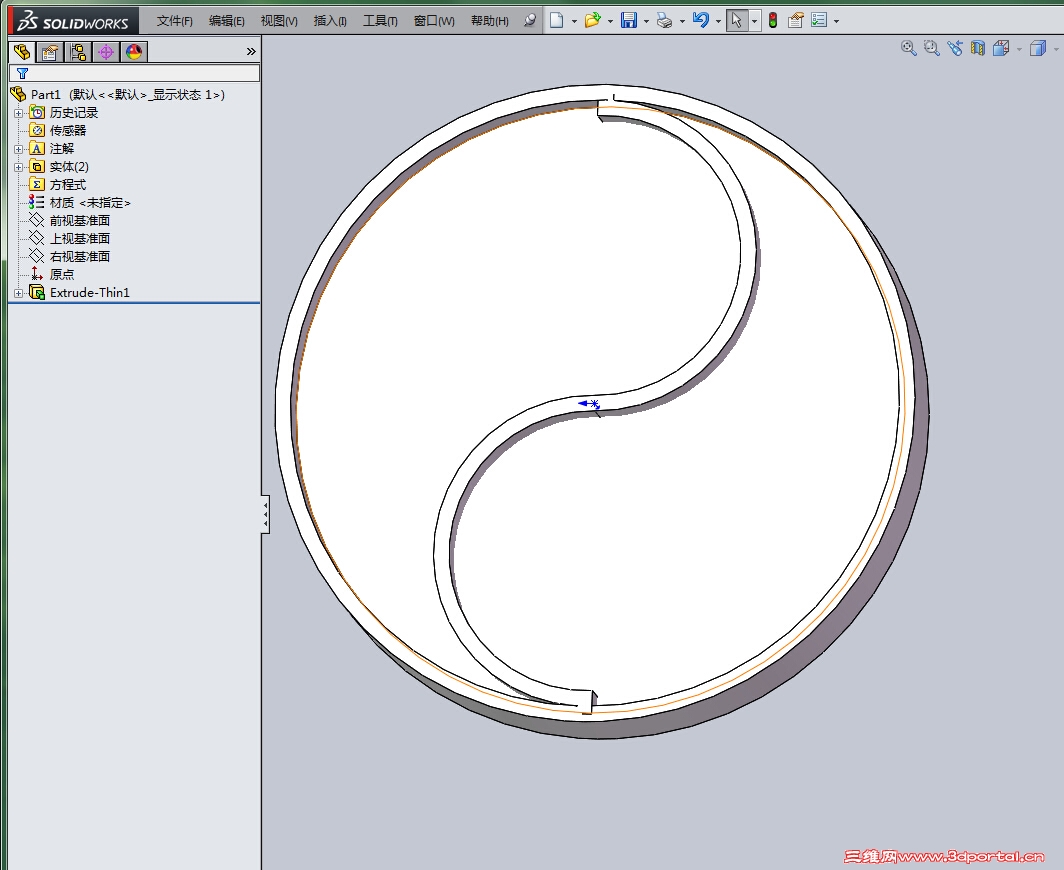Click the feature tree filter field
1064x870 pixels.
[x=134, y=73]
